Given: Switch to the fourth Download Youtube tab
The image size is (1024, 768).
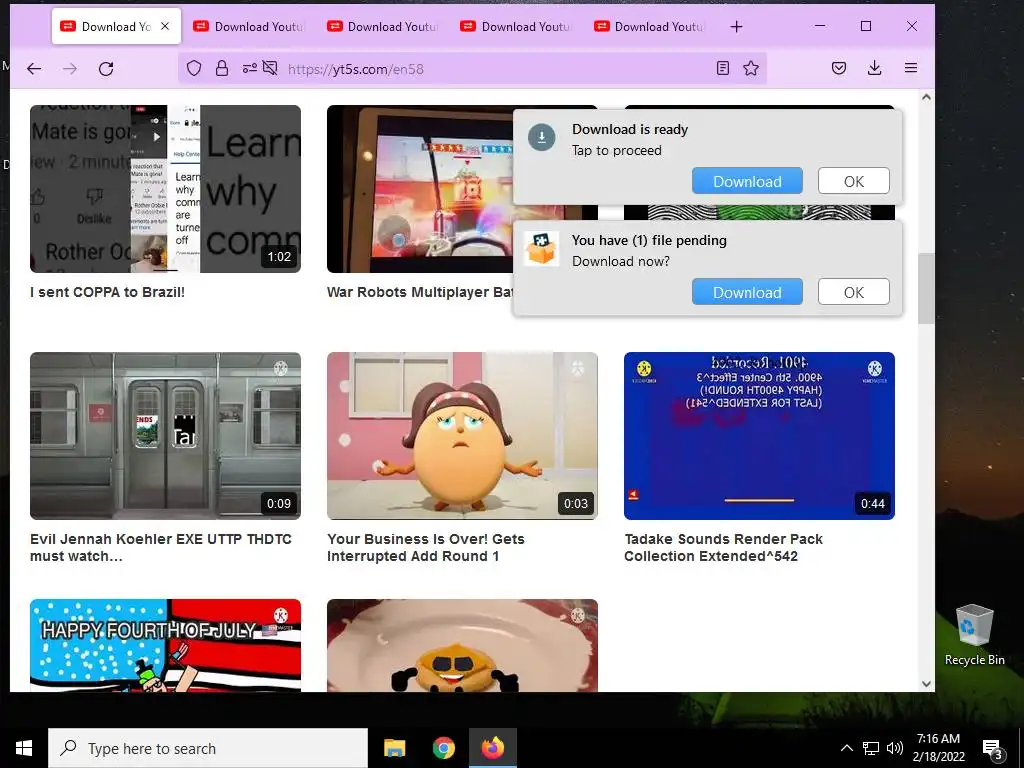Looking at the screenshot, I should (x=516, y=27).
